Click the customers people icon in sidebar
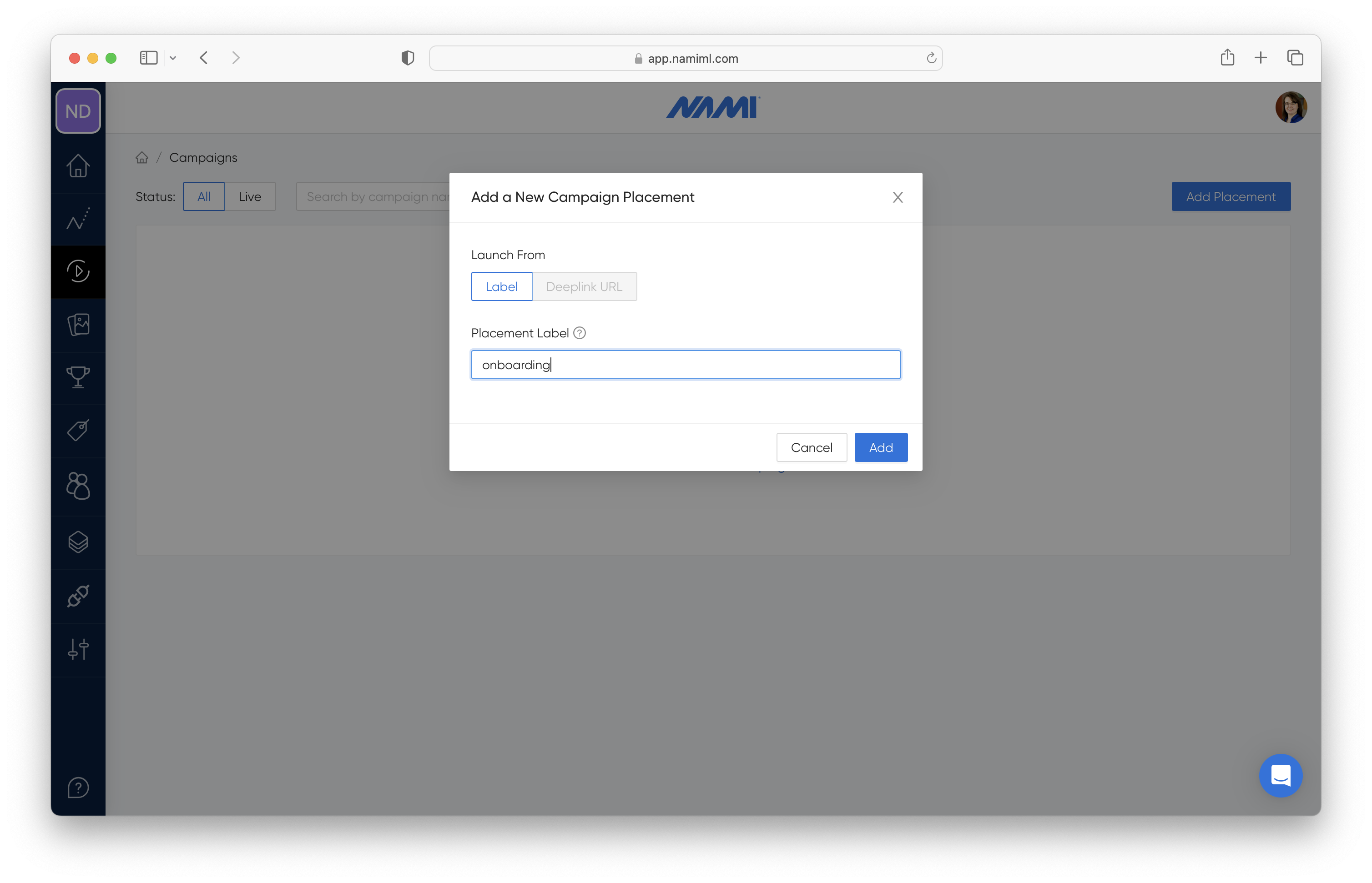The width and height of the screenshot is (1372, 883). (x=78, y=486)
